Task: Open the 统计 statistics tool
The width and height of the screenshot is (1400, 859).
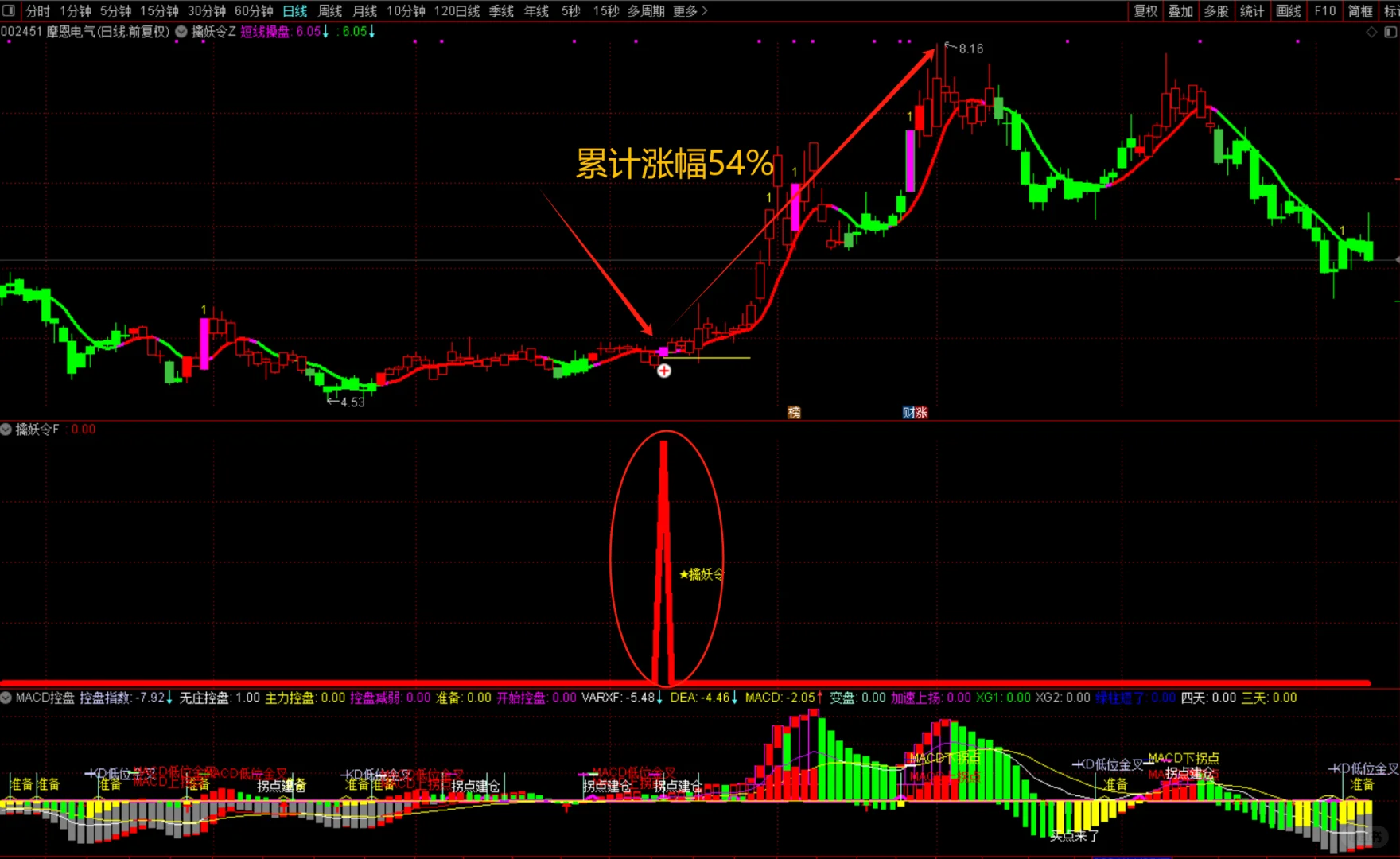Action: pos(1252,11)
